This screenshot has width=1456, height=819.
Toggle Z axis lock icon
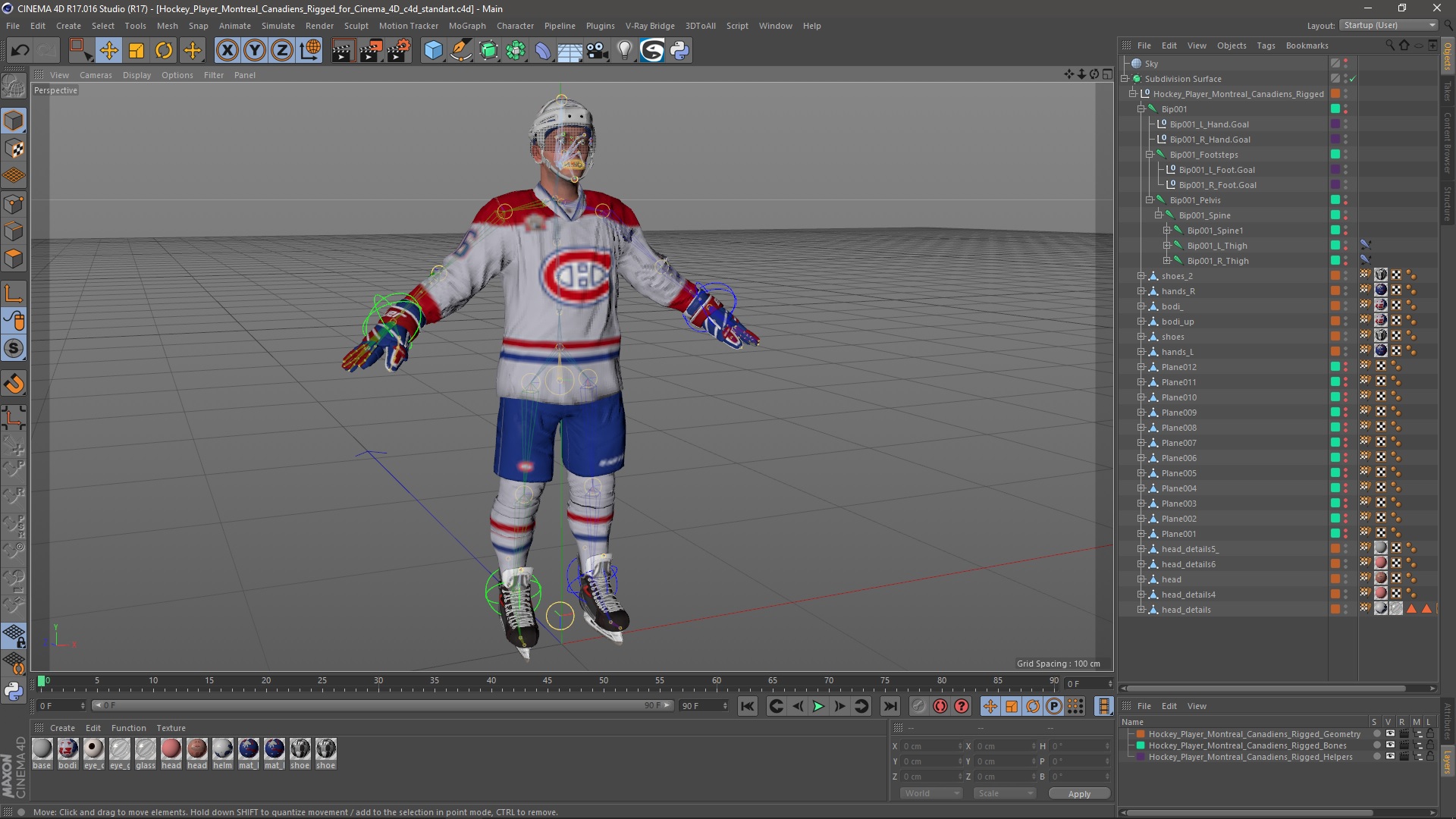pos(282,51)
